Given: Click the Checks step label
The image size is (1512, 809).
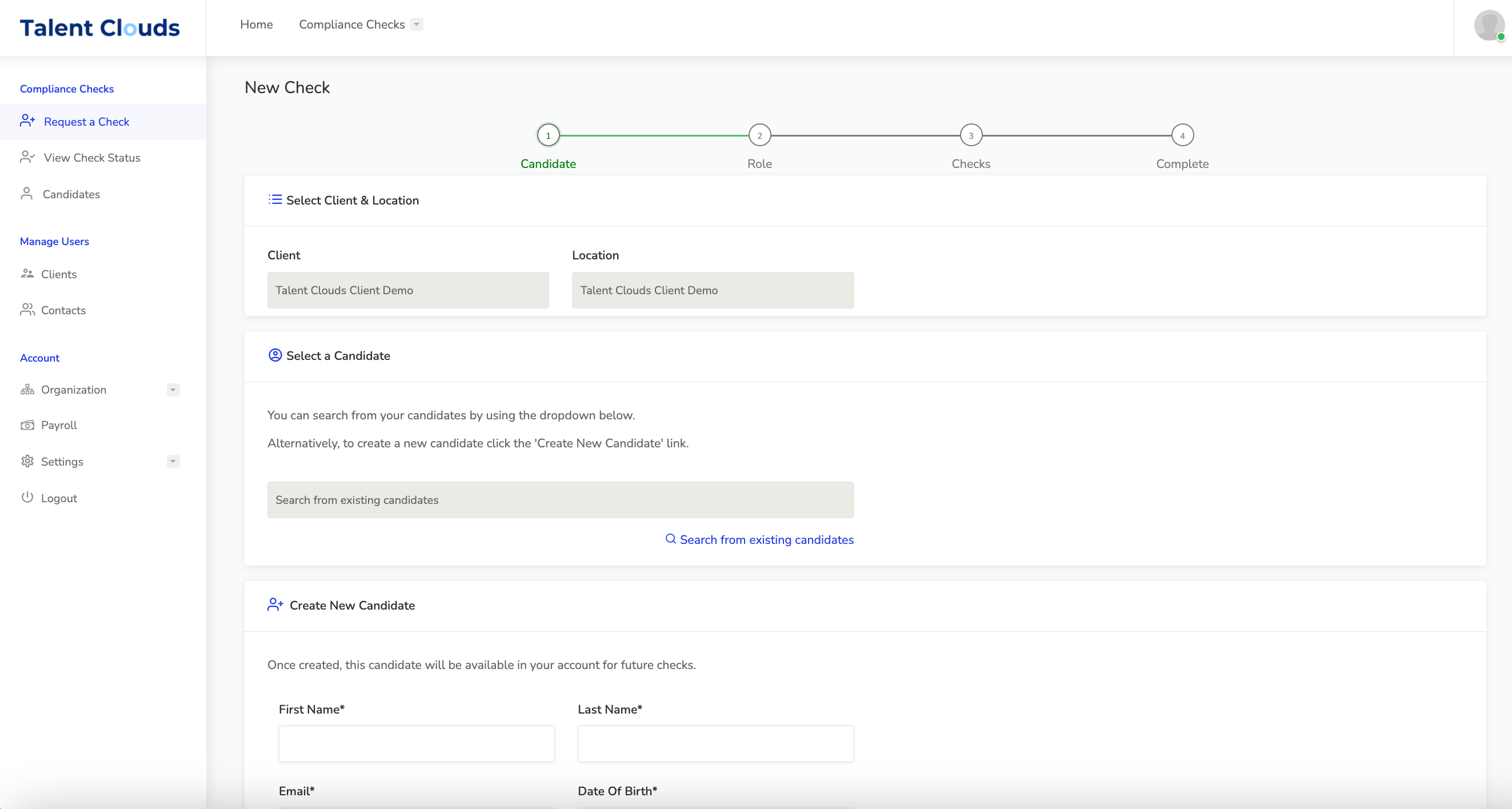Looking at the screenshot, I should click(x=971, y=163).
